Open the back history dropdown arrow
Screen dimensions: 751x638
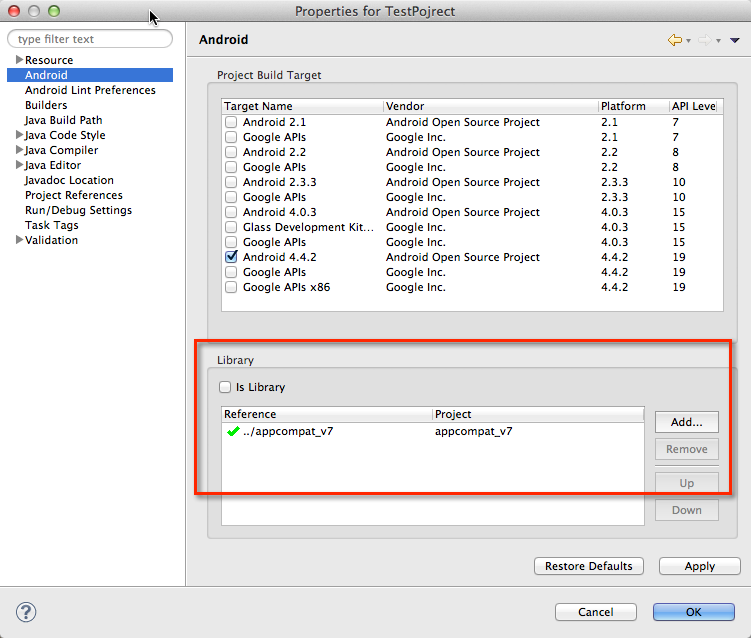[x=689, y=41]
